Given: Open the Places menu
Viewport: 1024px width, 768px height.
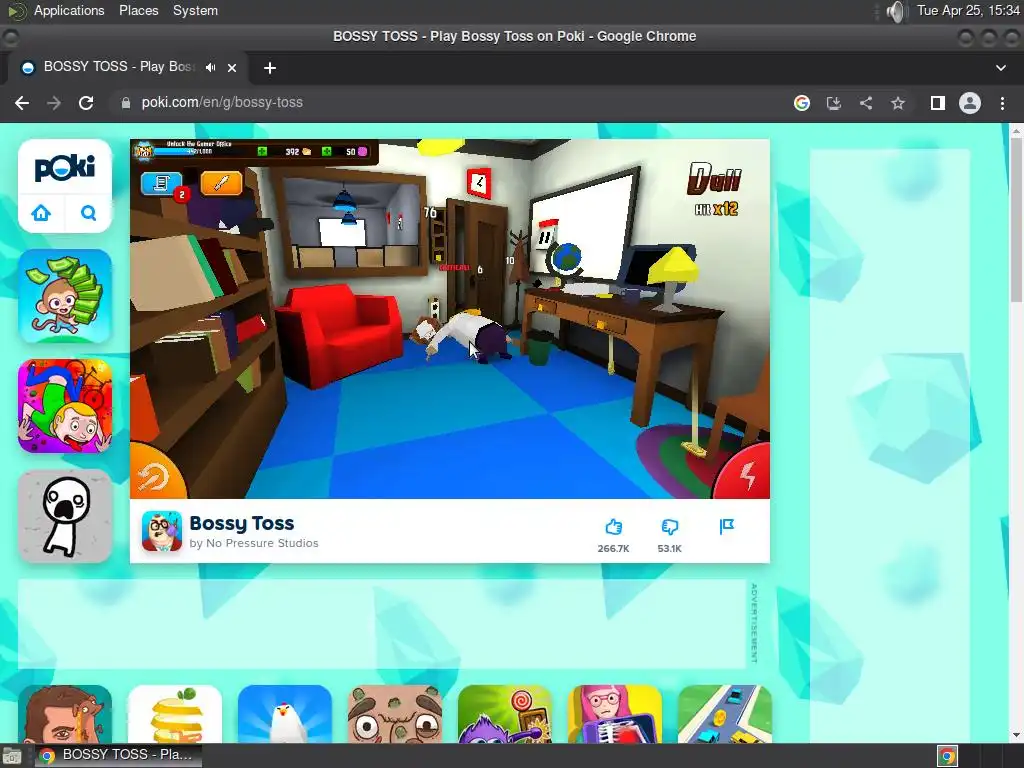Looking at the screenshot, I should pos(138,10).
